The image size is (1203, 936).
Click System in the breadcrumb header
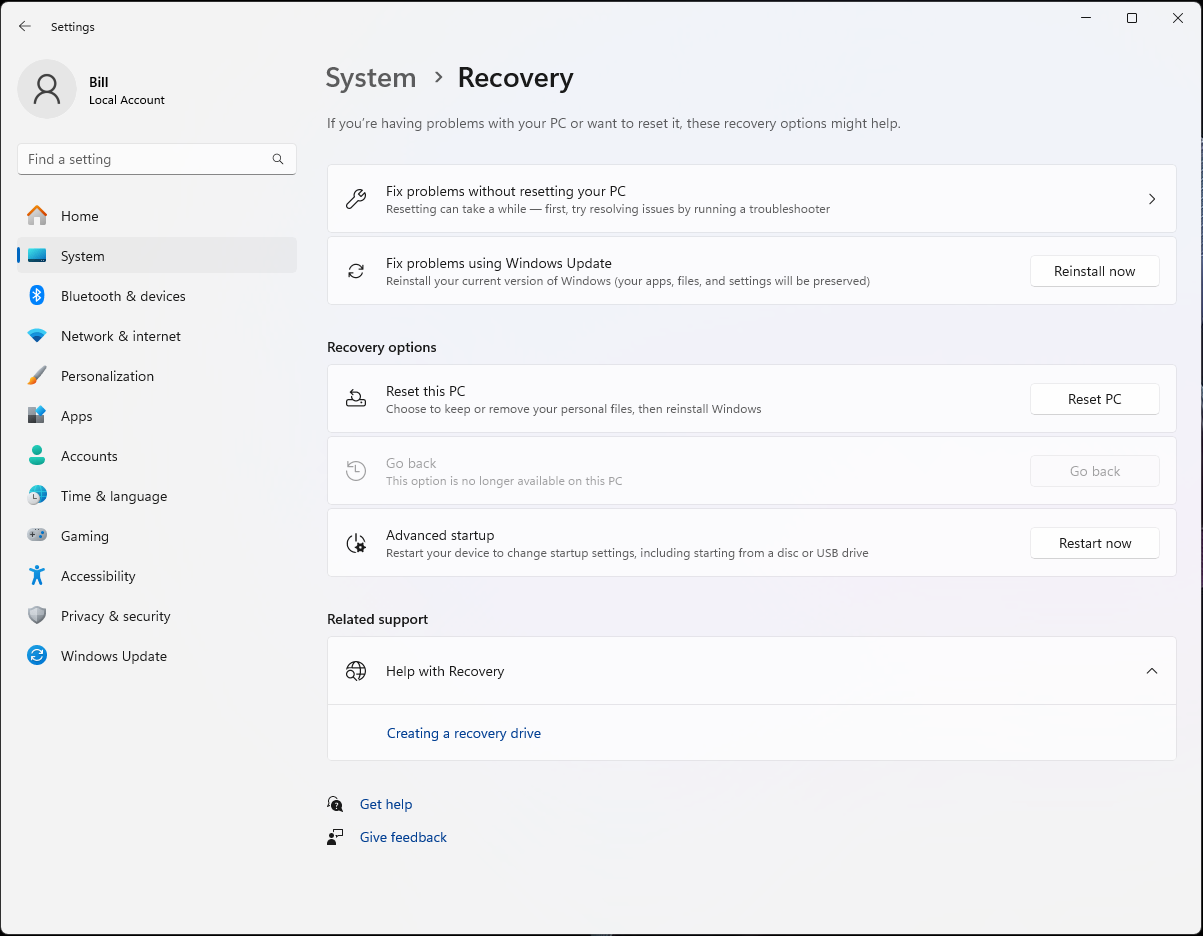[x=371, y=78]
